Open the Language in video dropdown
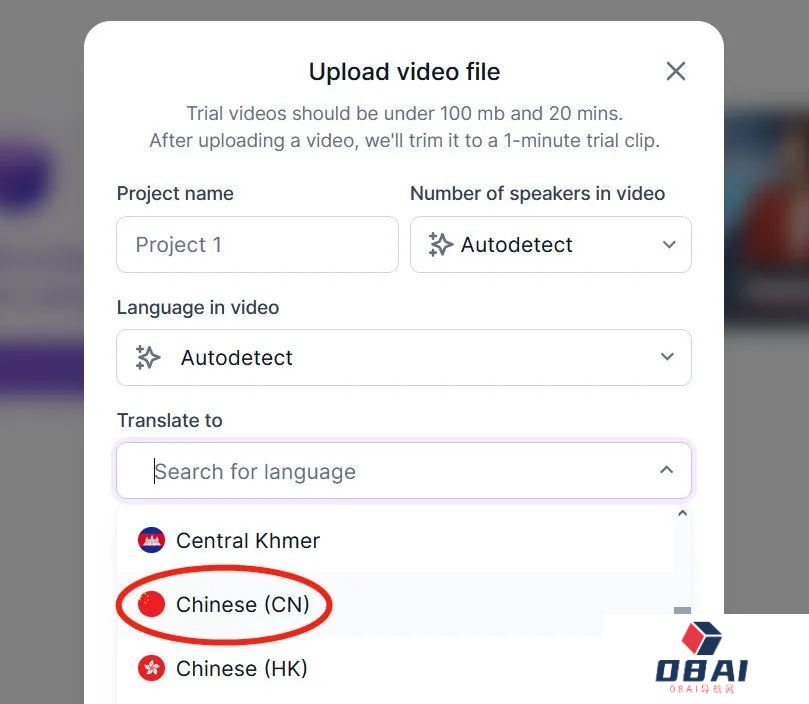809x704 pixels. (403, 357)
